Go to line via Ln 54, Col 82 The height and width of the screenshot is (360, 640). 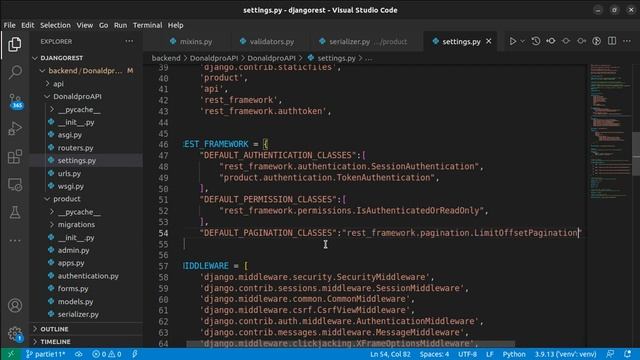coord(390,354)
